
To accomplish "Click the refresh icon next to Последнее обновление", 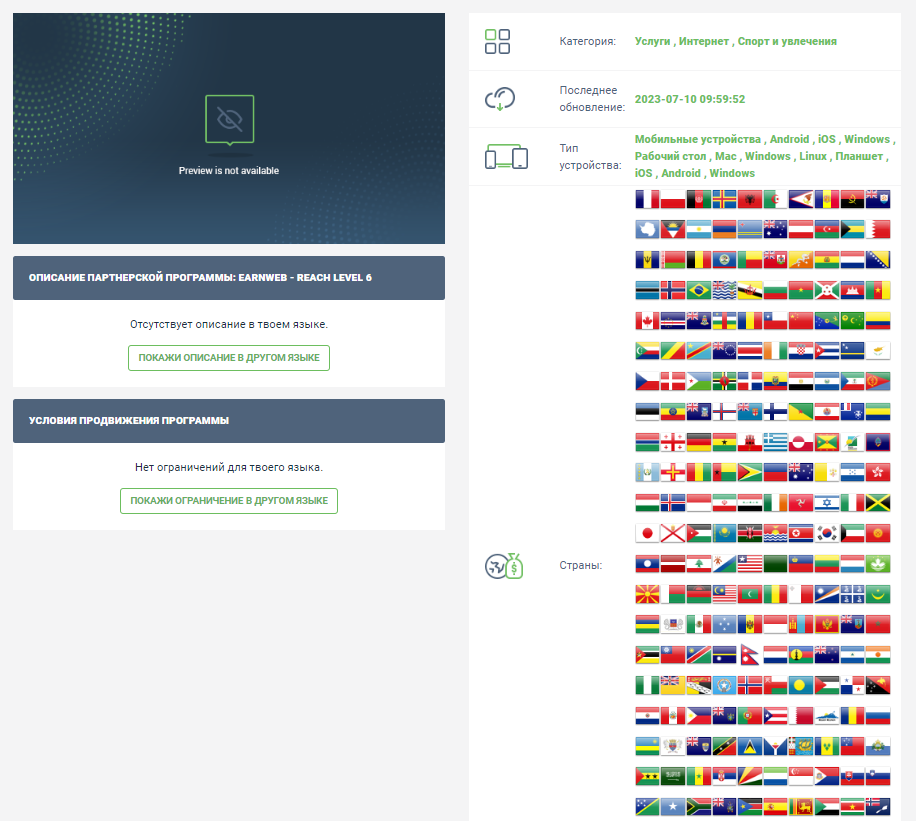I will [501, 99].
